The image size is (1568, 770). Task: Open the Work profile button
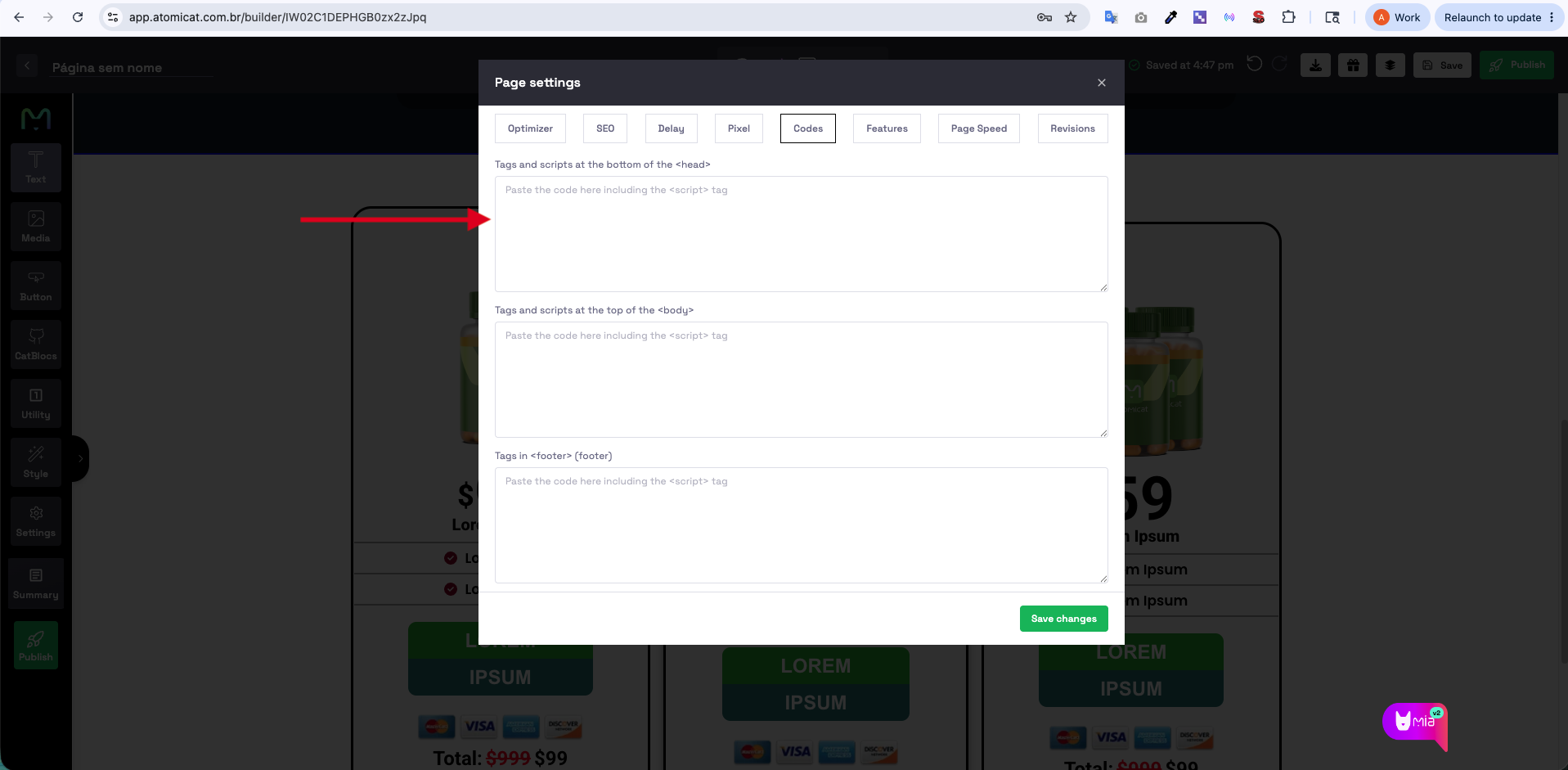click(x=1397, y=17)
